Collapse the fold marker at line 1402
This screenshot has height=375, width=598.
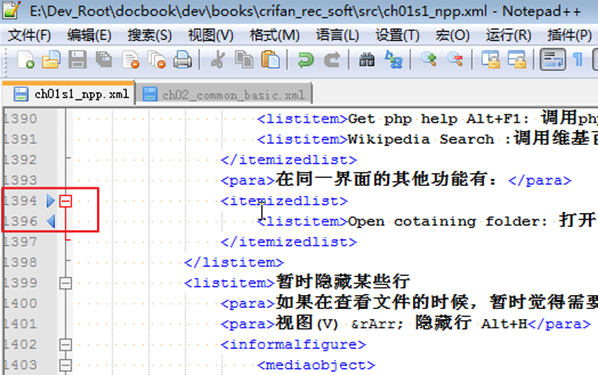66,345
